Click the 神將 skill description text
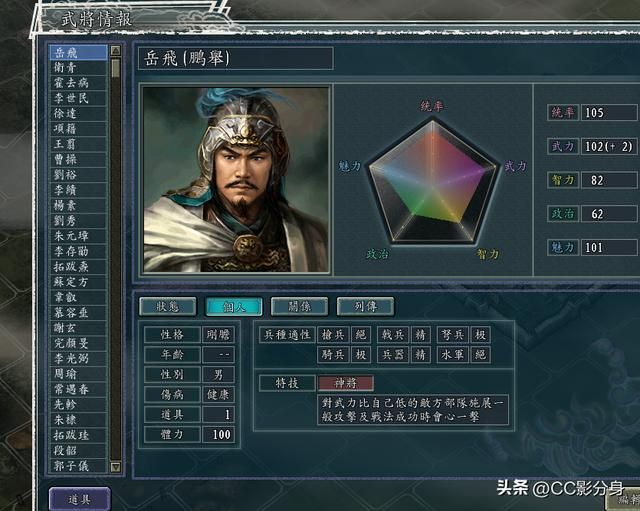 tap(413, 410)
